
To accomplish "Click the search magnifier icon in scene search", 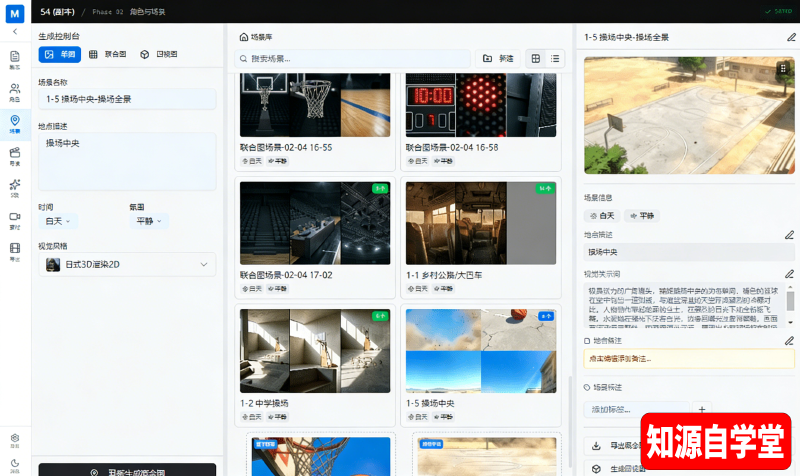I will (243, 59).
